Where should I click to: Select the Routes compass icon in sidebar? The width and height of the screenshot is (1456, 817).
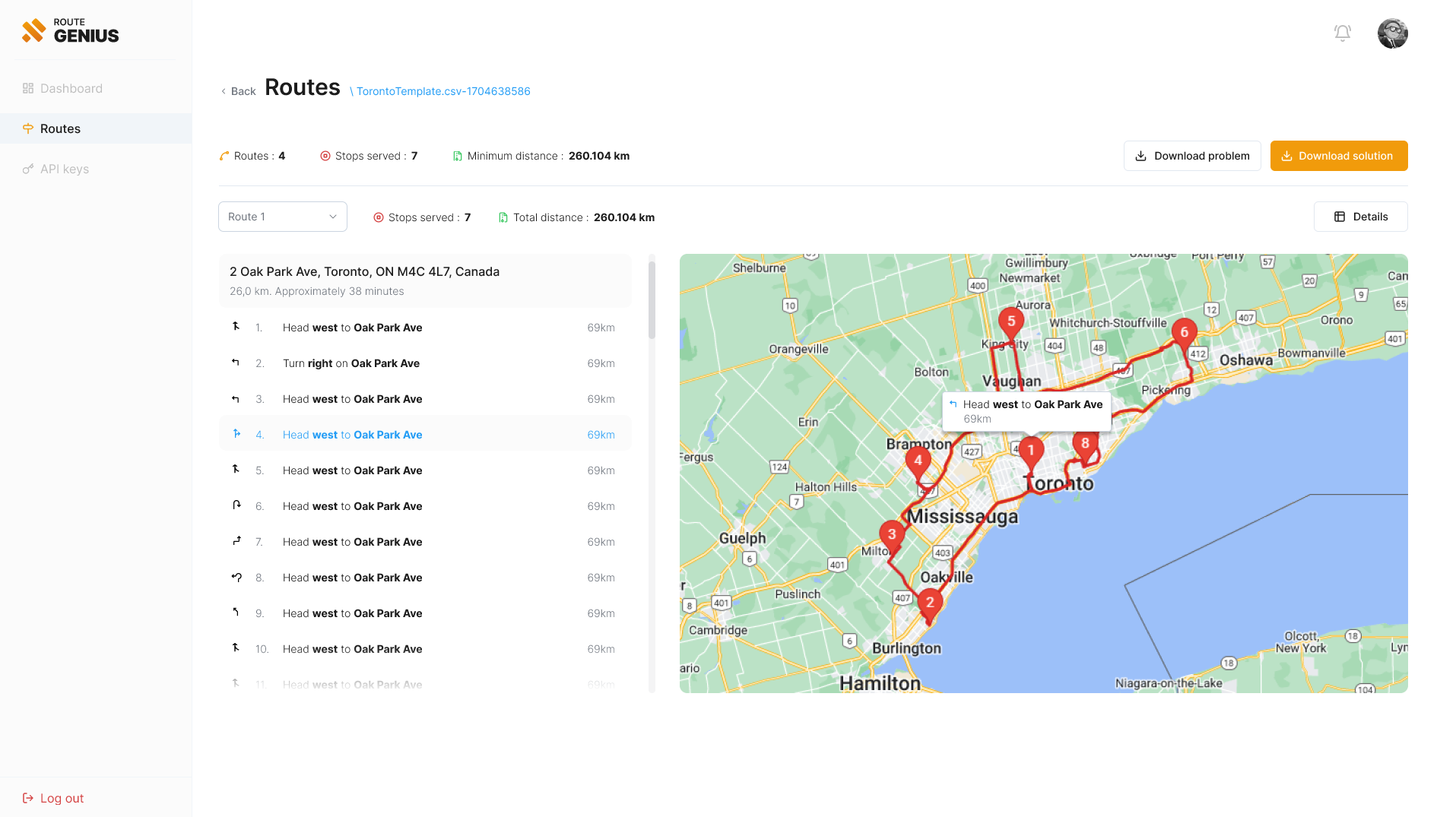pos(28,128)
